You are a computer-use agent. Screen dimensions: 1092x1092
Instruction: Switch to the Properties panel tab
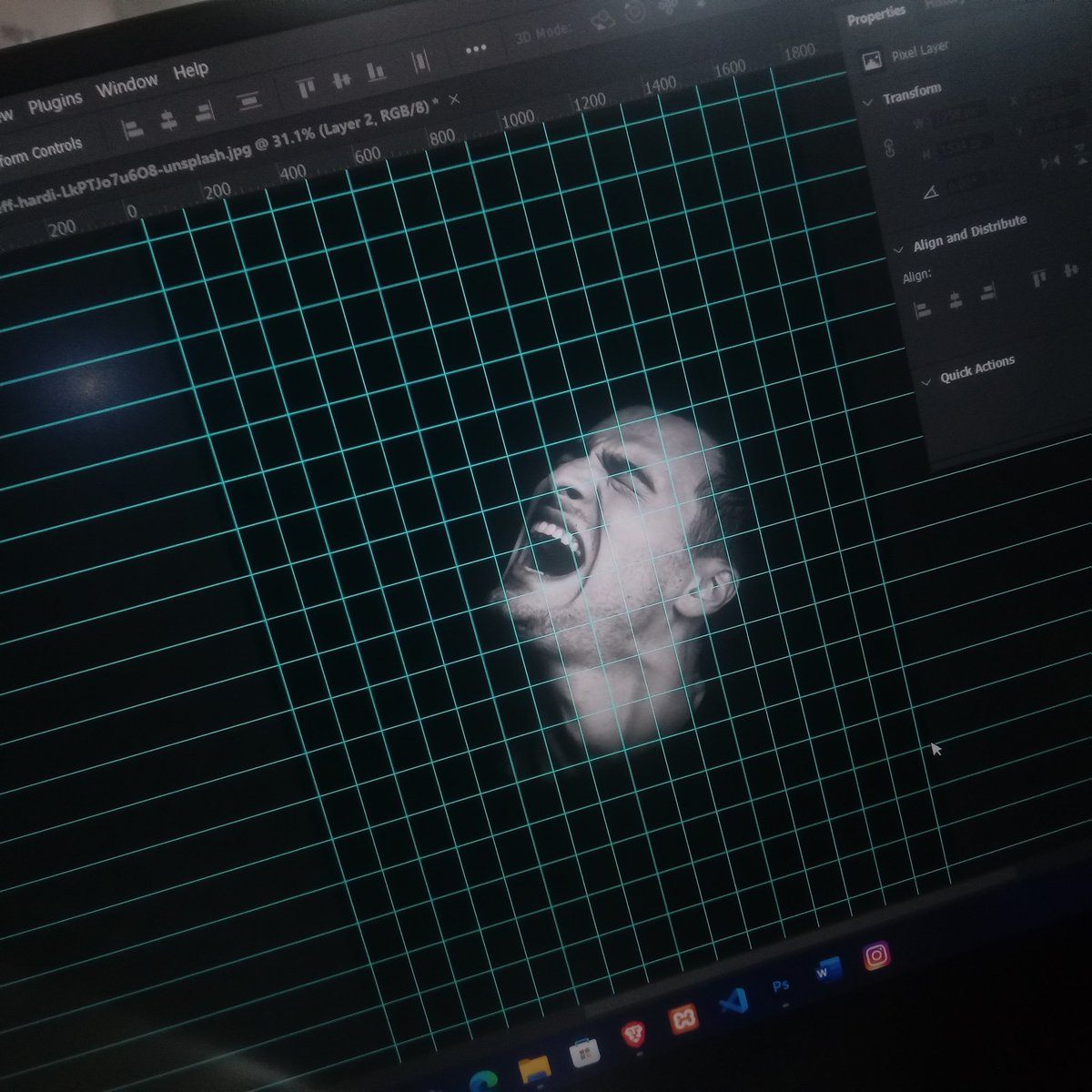(875, 16)
